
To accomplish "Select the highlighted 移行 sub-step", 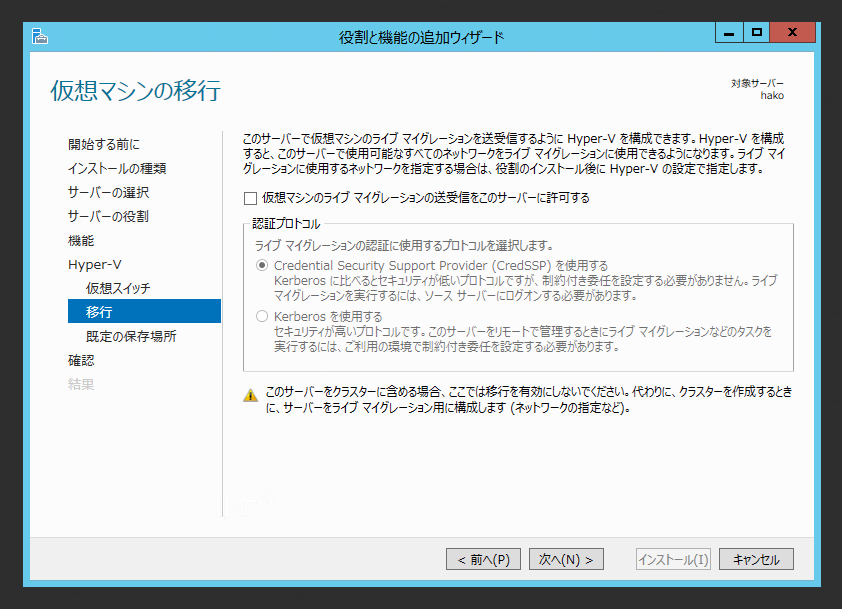I will tap(144, 311).
